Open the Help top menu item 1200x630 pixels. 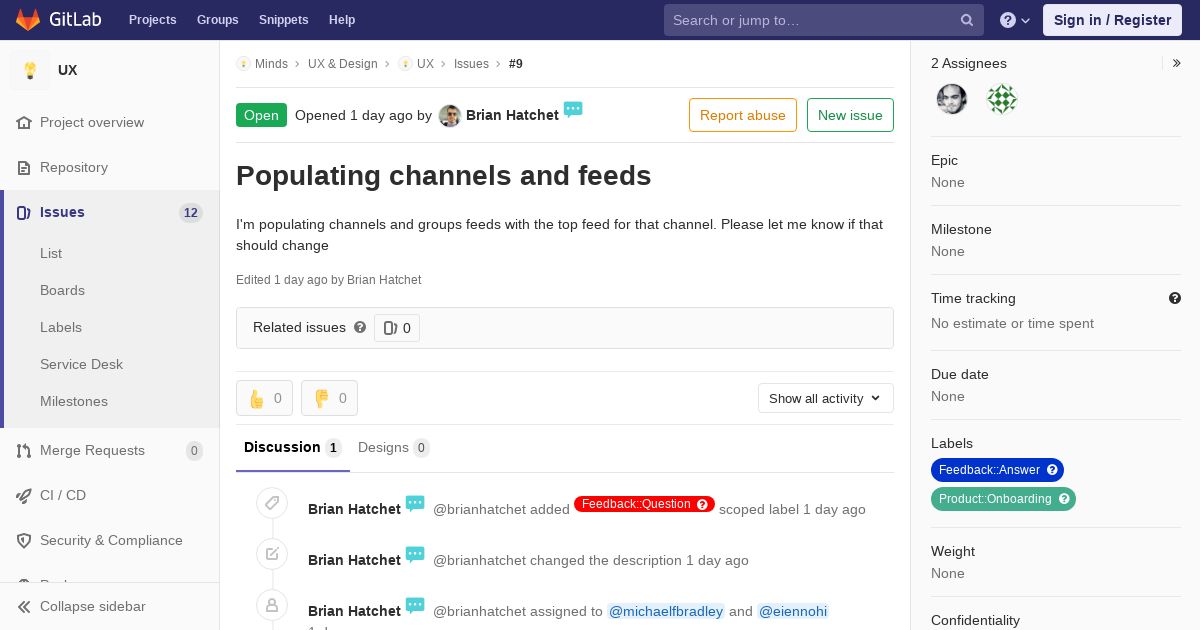click(342, 20)
